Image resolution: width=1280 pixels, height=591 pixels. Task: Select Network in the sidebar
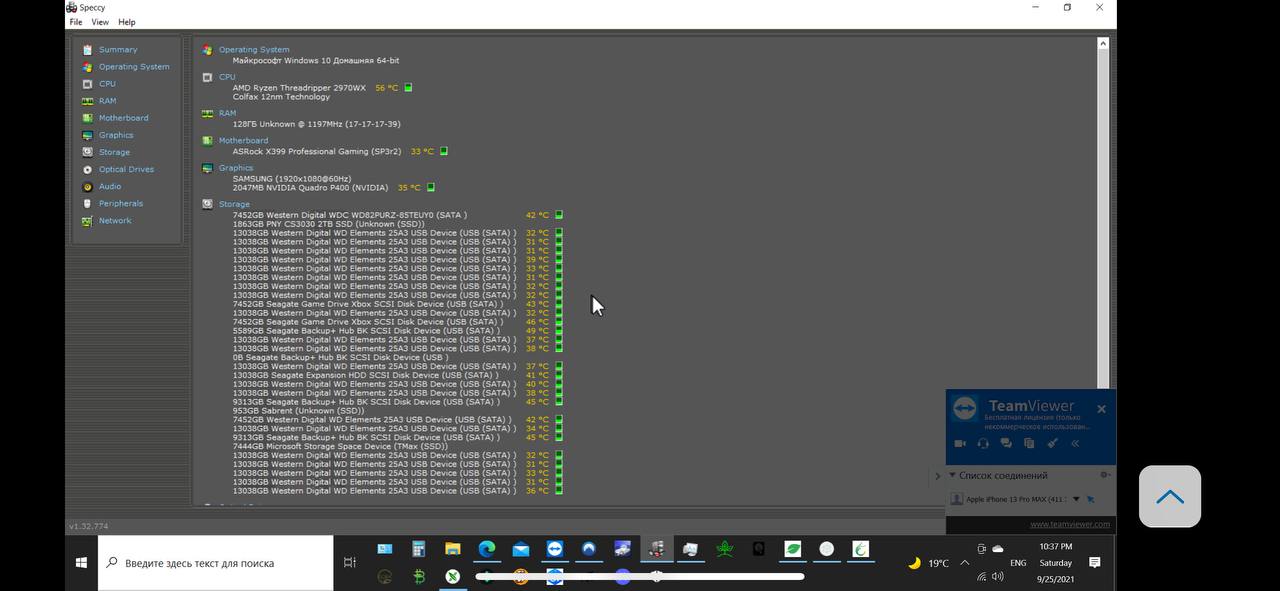tap(115, 220)
